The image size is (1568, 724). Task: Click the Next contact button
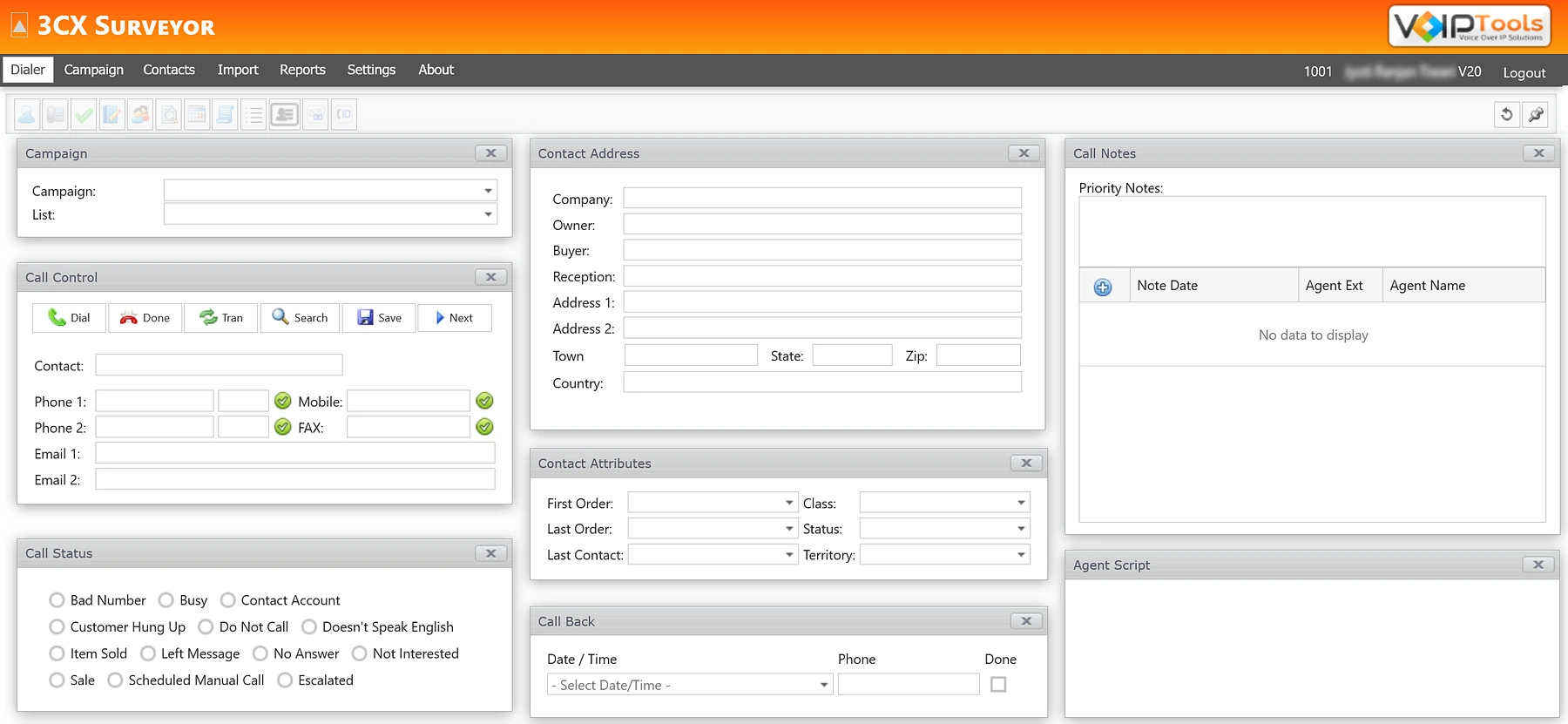455,318
